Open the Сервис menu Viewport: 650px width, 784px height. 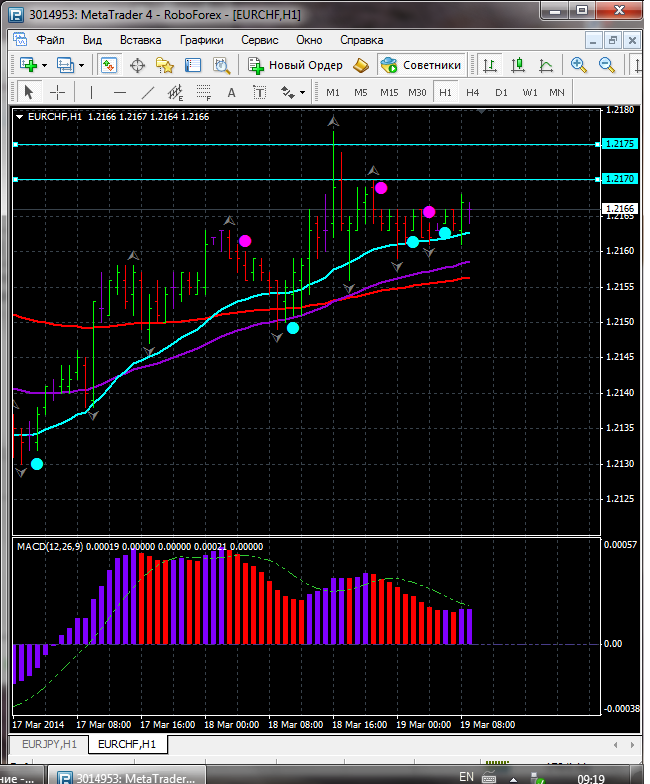pos(260,40)
